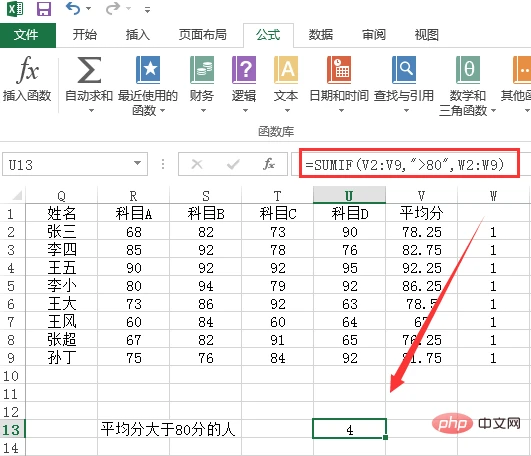Click the 插入函数 fx icon in ribbon
This screenshot has width=531, height=456.
pyautogui.click(x=27, y=70)
